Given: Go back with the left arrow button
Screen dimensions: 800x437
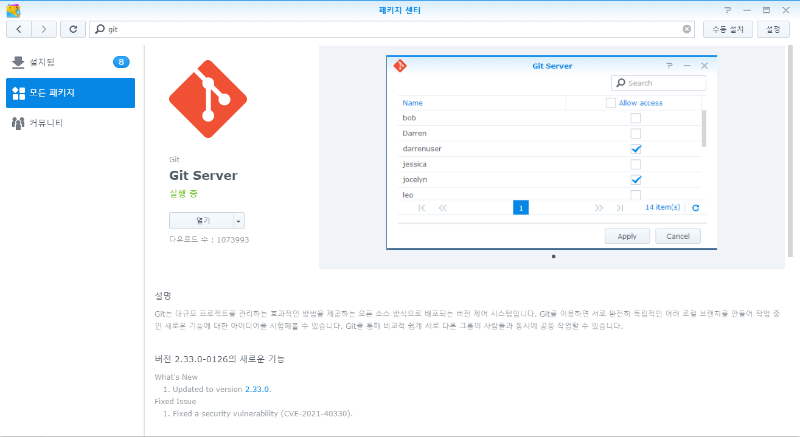Looking at the screenshot, I should click(x=19, y=29).
